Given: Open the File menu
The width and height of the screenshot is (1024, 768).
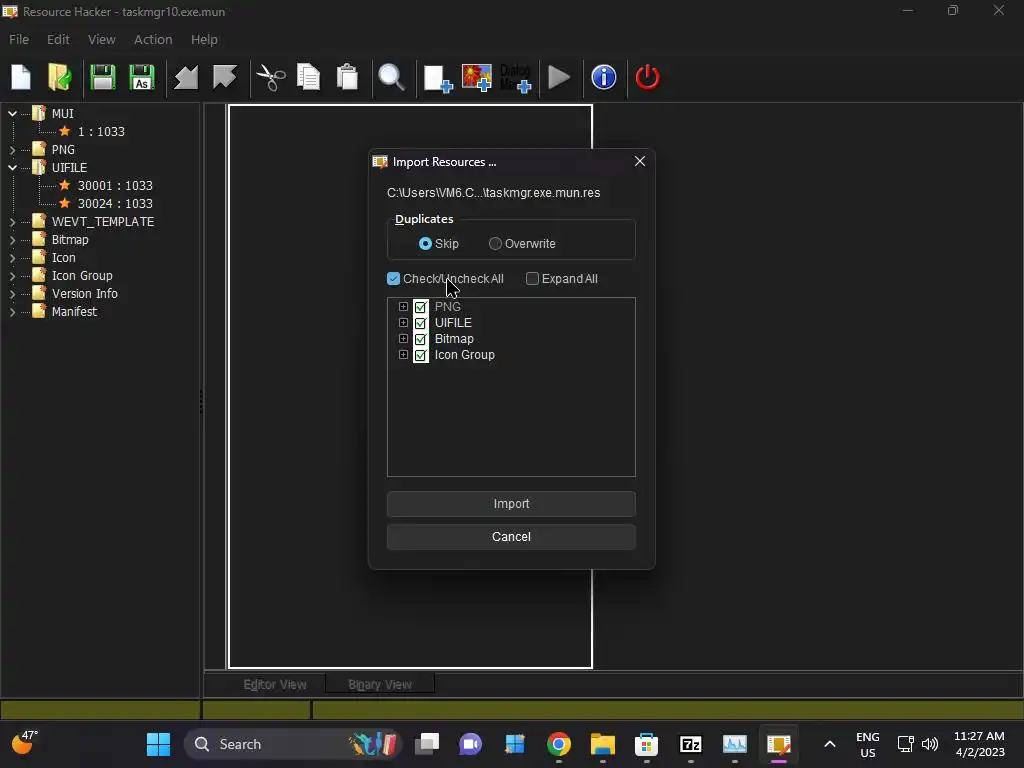Looking at the screenshot, I should click(x=19, y=39).
